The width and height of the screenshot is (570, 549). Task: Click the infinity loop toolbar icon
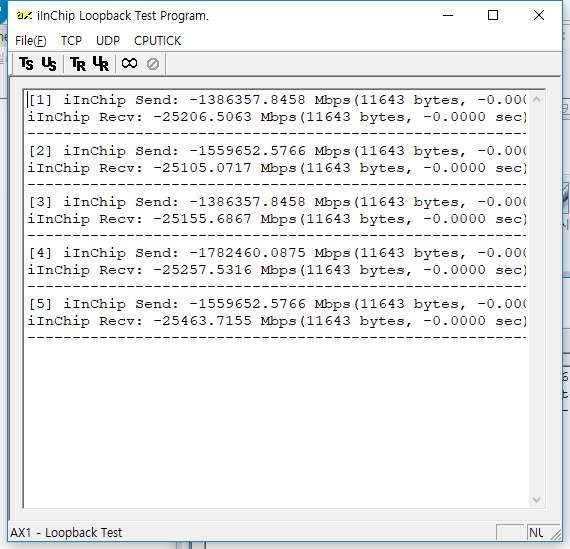pyautogui.click(x=129, y=64)
